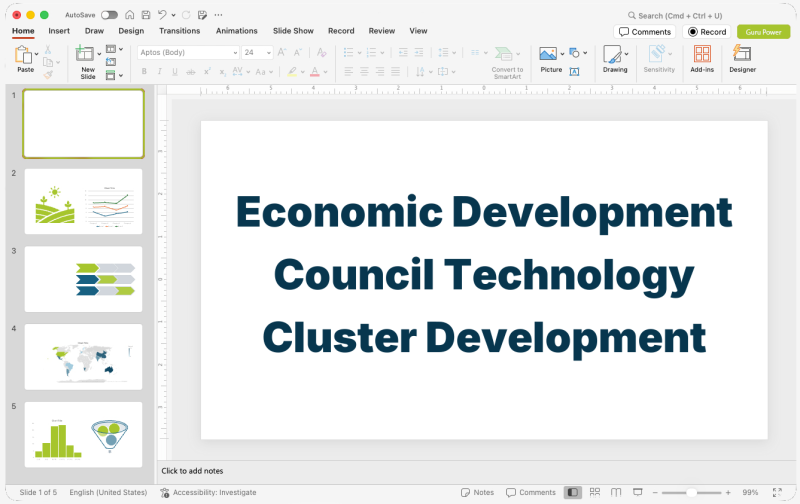Open the Shapes icon
Screen dimensions: 800x504
[x=574, y=53]
